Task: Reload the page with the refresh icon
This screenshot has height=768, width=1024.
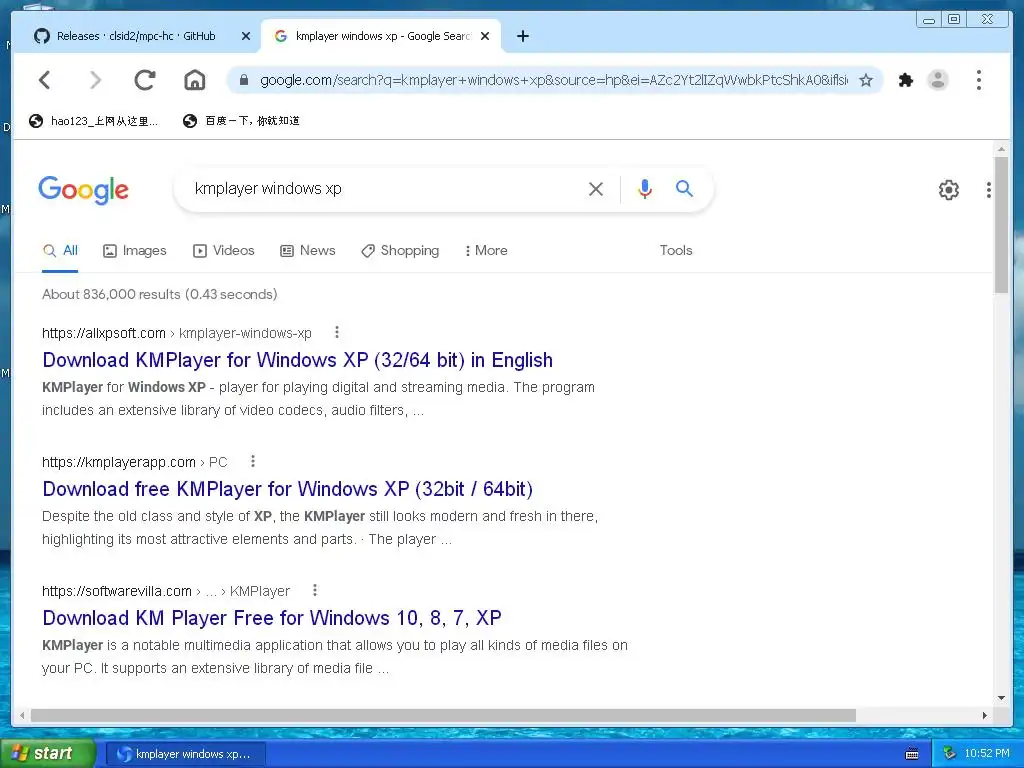Action: (x=145, y=80)
